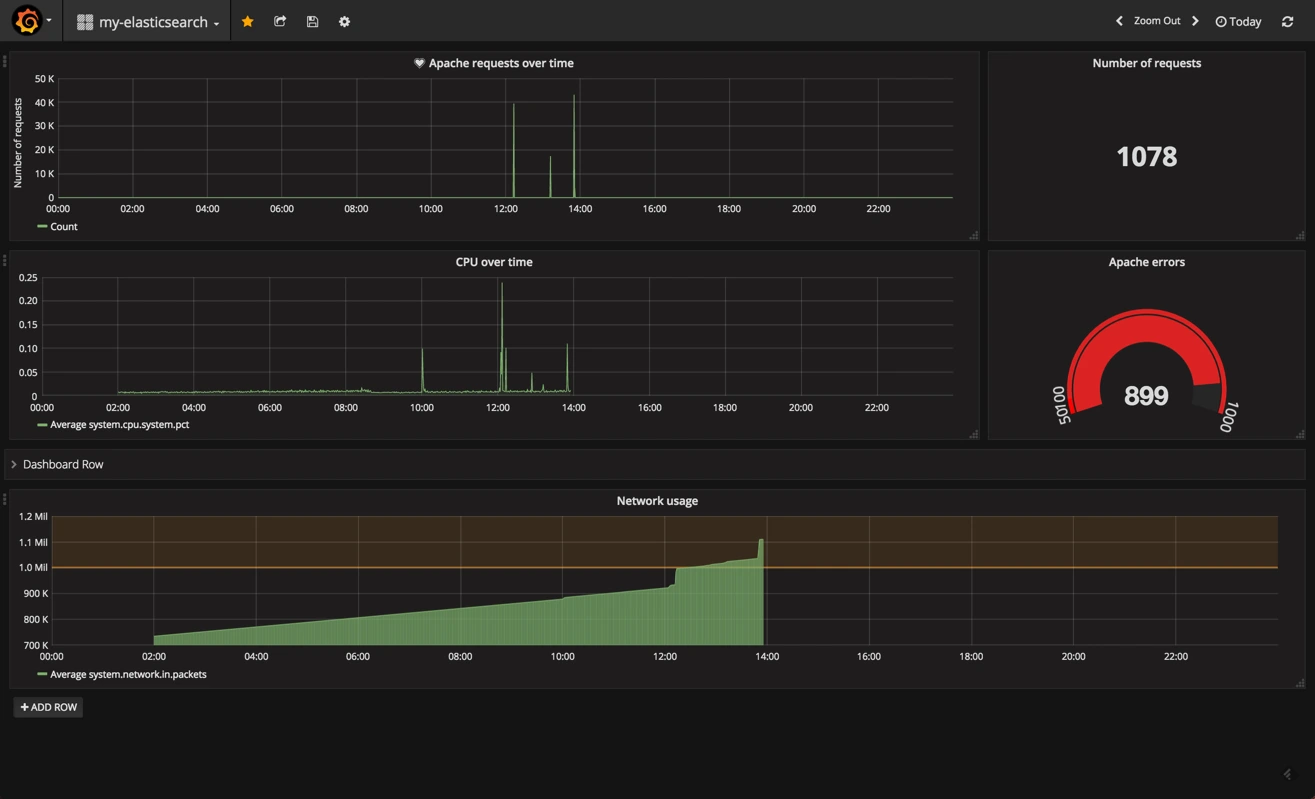This screenshot has width=1315, height=799.
Task: Expand the collapsed Dashboard Row
Action: (62, 463)
